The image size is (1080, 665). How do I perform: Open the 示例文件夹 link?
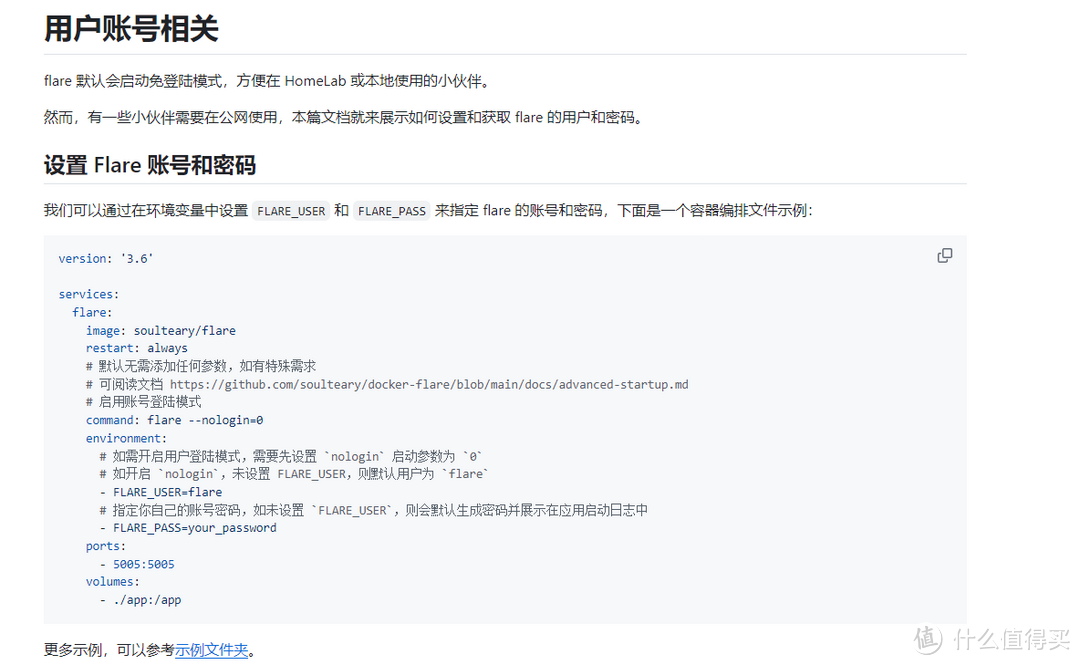(212, 649)
